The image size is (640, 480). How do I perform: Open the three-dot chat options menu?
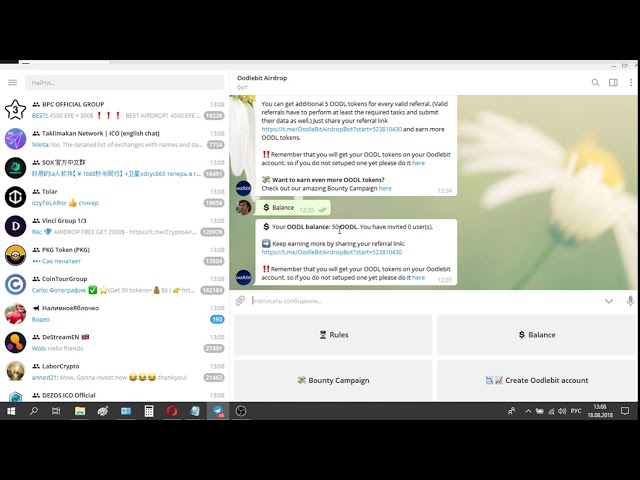click(x=631, y=82)
